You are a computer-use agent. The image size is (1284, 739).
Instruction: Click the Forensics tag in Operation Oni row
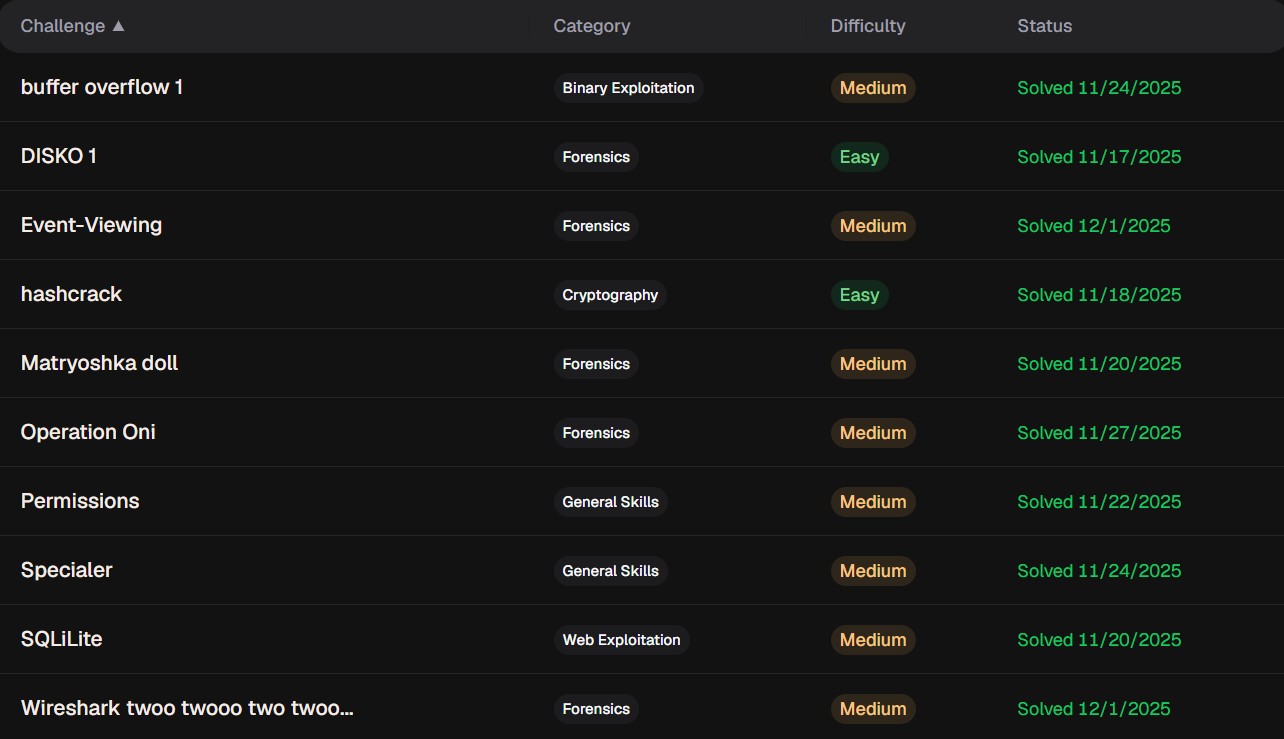coord(596,433)
